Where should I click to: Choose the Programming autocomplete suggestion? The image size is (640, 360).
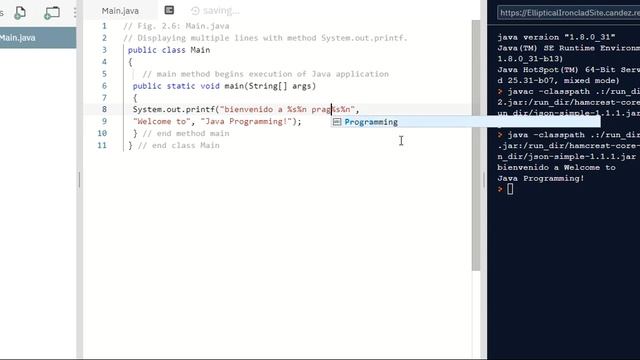465,122
